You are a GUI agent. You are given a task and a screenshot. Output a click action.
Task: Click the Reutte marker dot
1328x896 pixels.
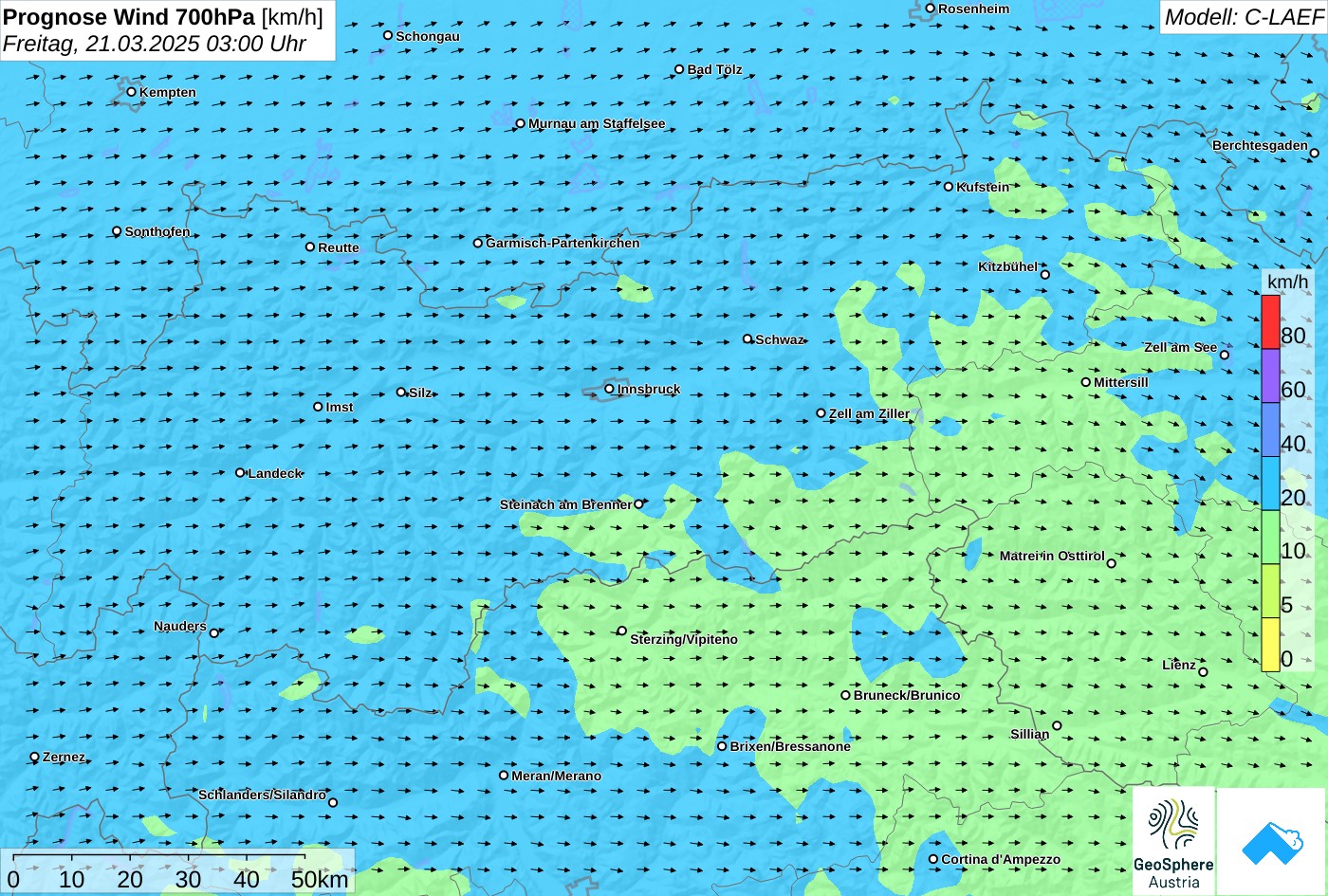pyautogui.click(x=310, y=247)
